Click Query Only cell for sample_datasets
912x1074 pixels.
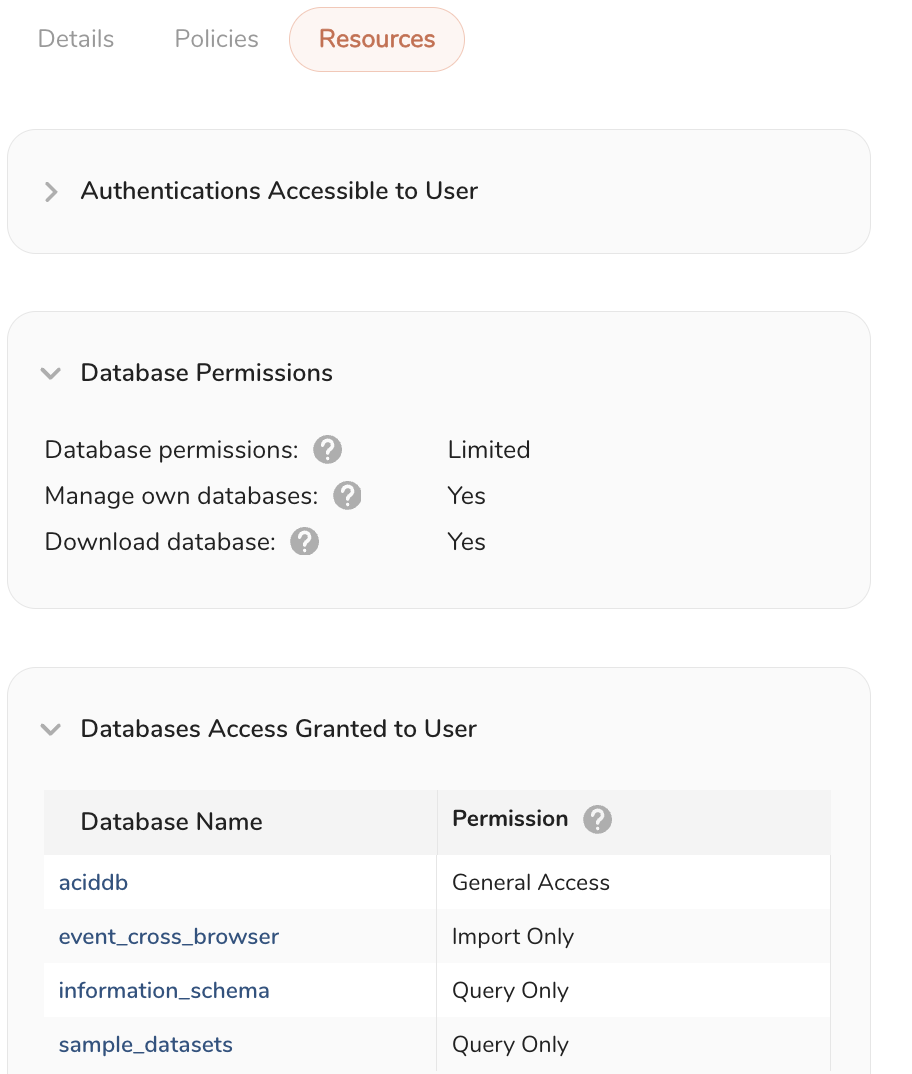510,1044
